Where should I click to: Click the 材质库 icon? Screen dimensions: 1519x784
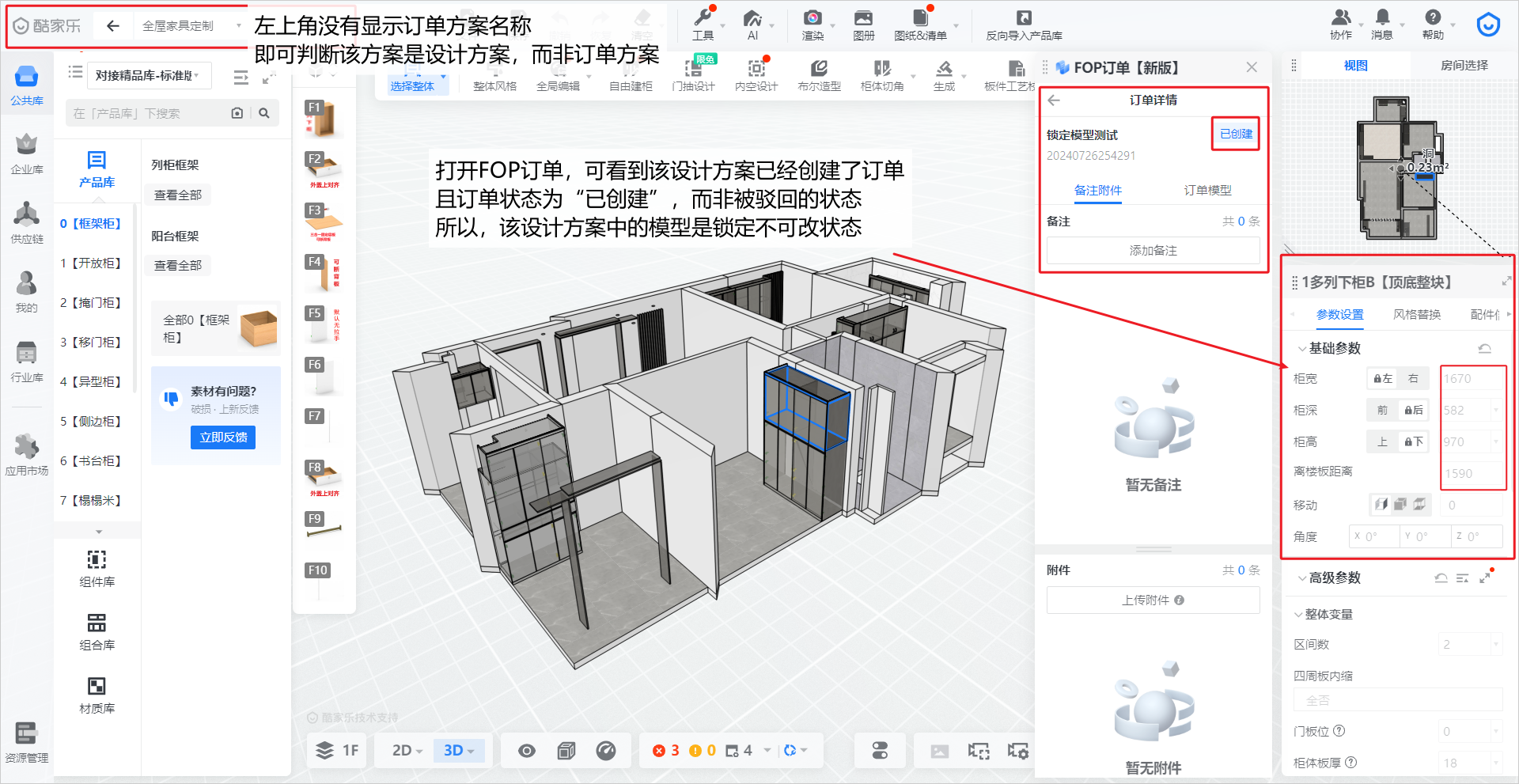pos(97,687)
